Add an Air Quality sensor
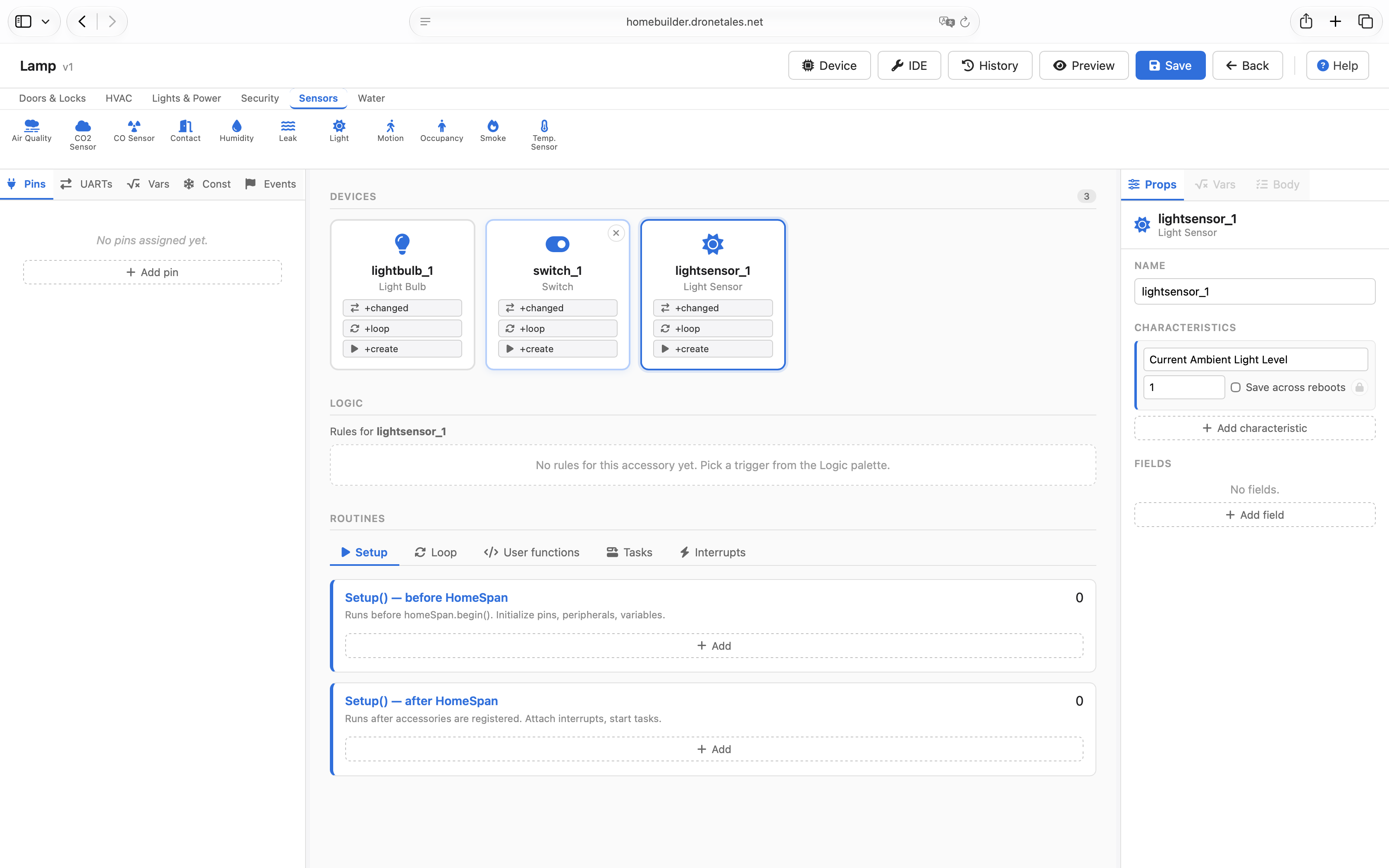1389x868 pixels. point(31,131)
